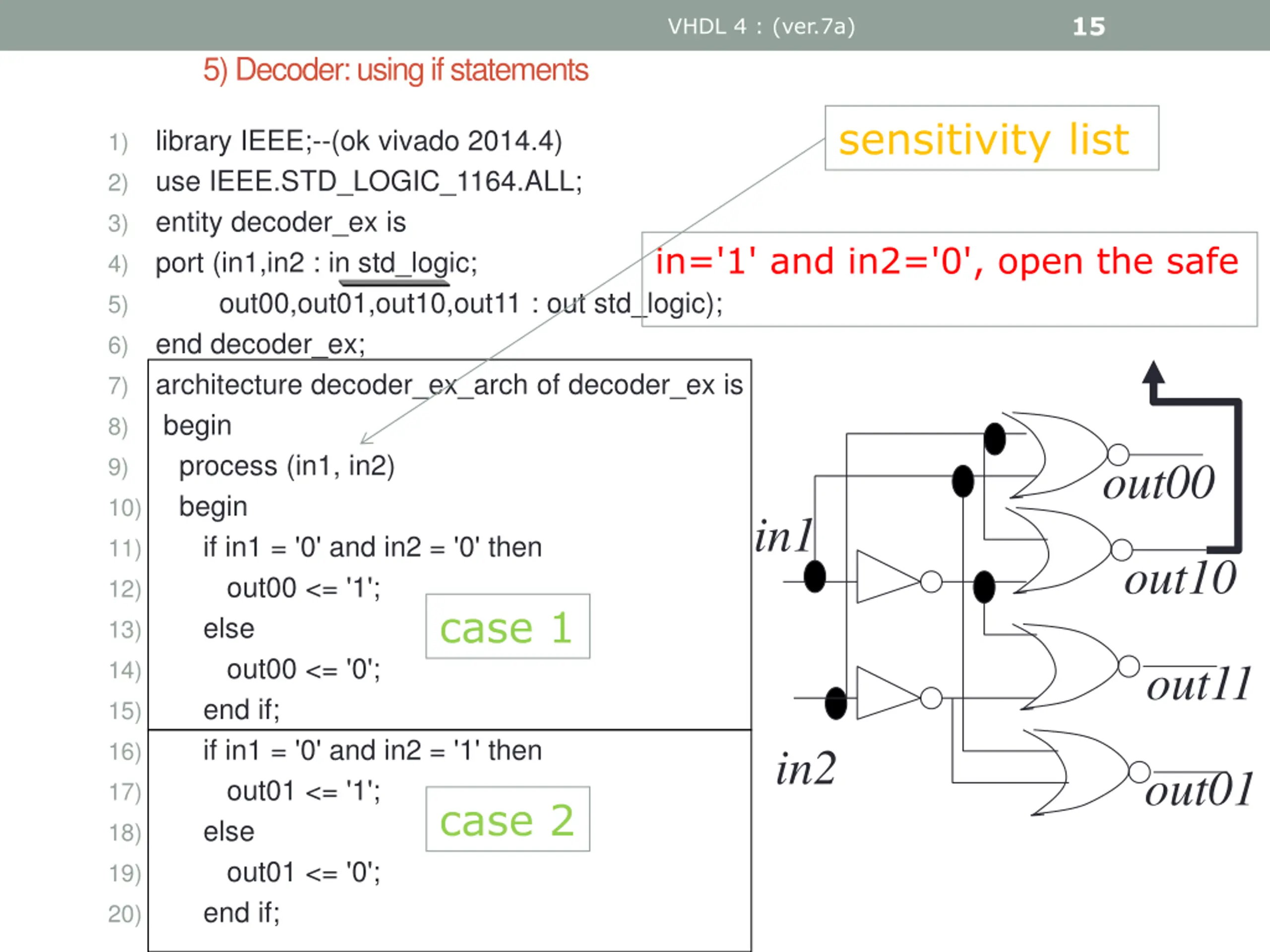
Task: Click the 'begin' on line 8
Action: (x=197, y=427)
